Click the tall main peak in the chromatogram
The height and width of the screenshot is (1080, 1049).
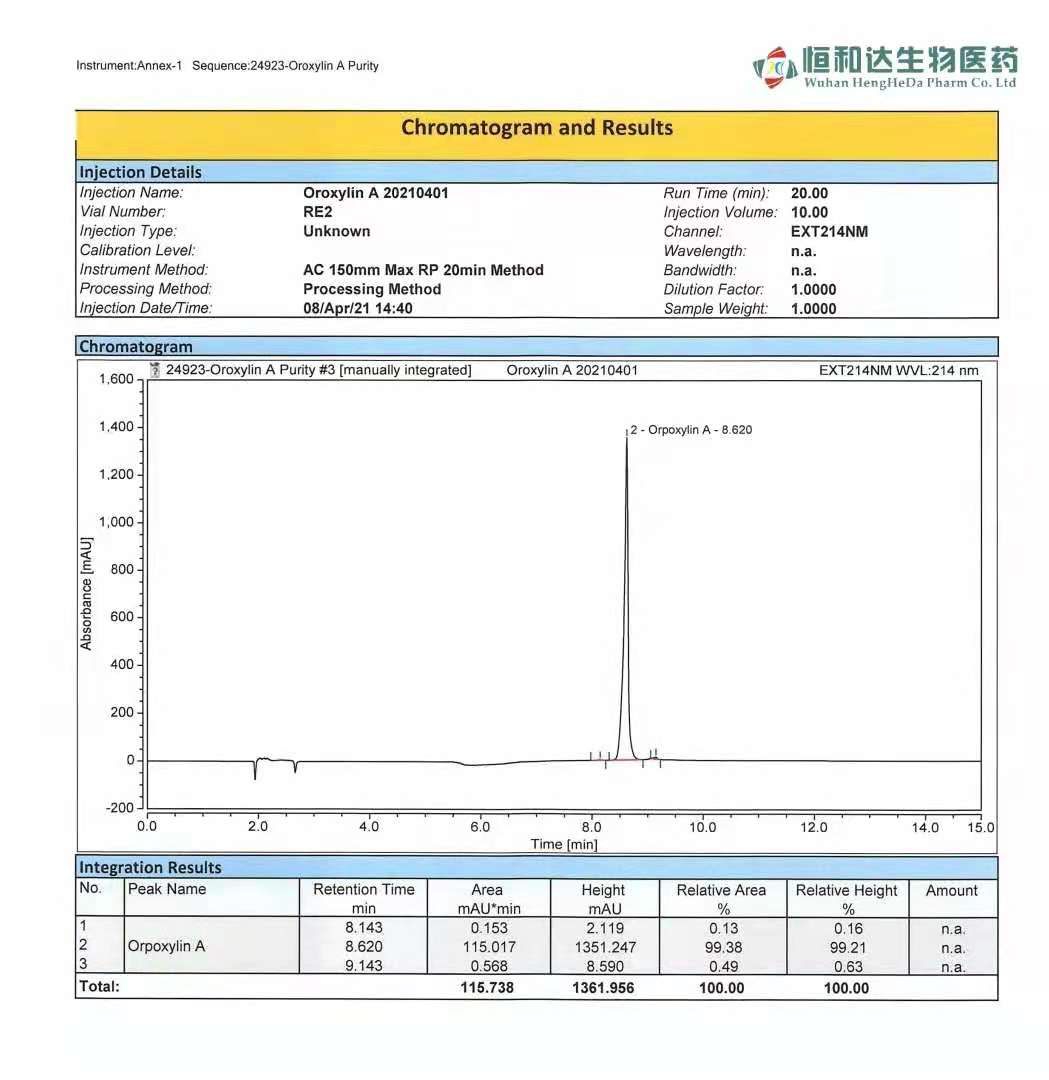(626, 596)
